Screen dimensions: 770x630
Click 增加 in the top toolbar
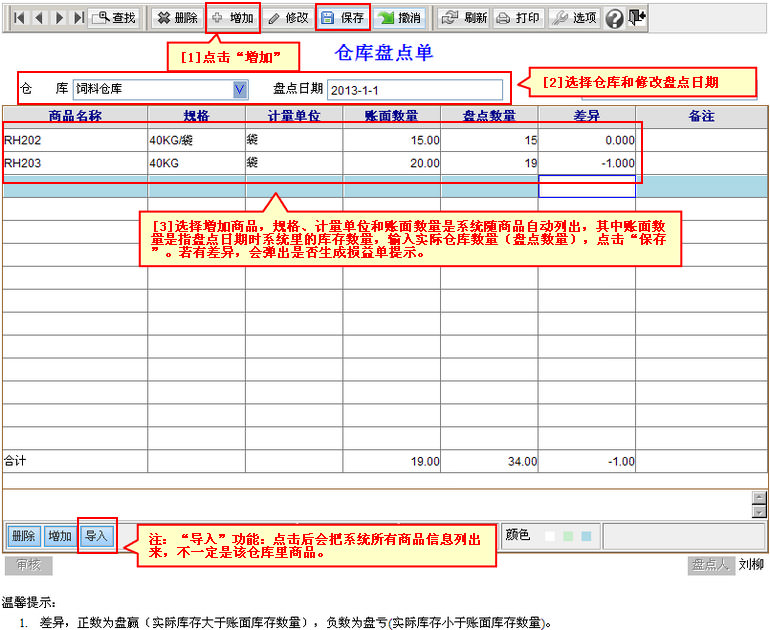coord(232,18)
